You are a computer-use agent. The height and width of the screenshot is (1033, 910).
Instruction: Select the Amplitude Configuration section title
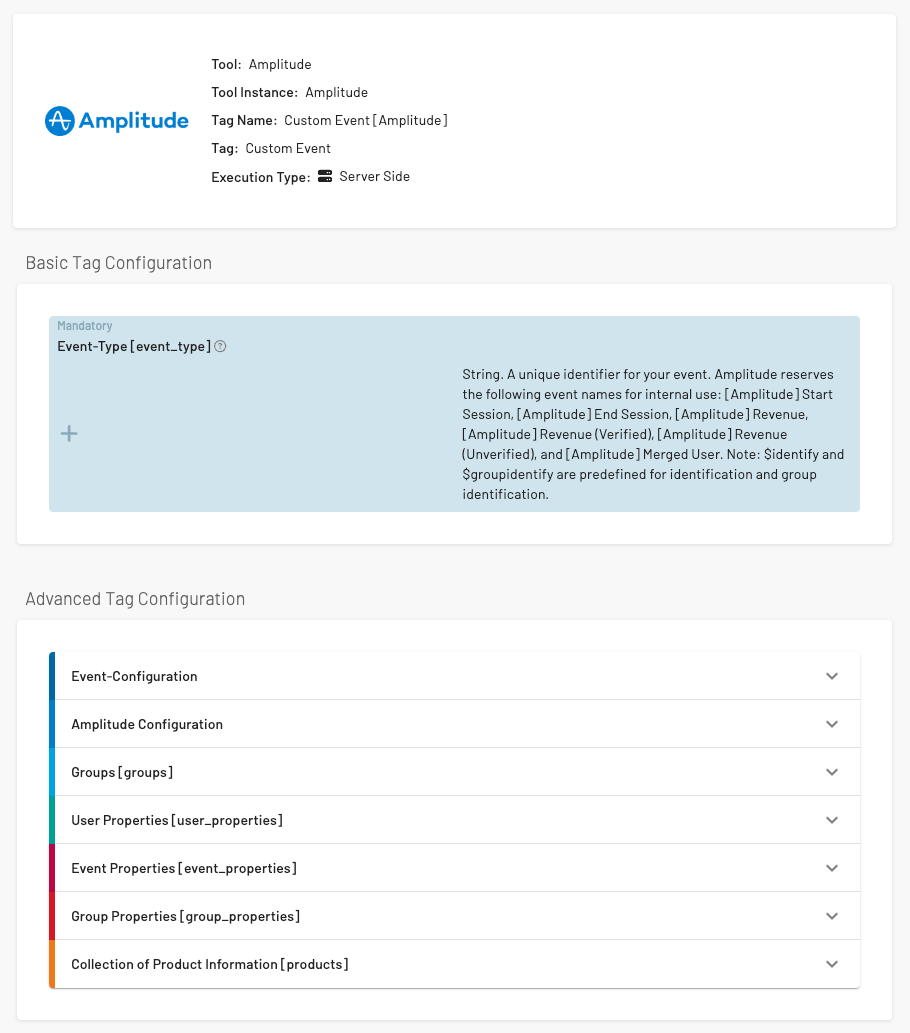pyautogui.click(x=147, y=725)
